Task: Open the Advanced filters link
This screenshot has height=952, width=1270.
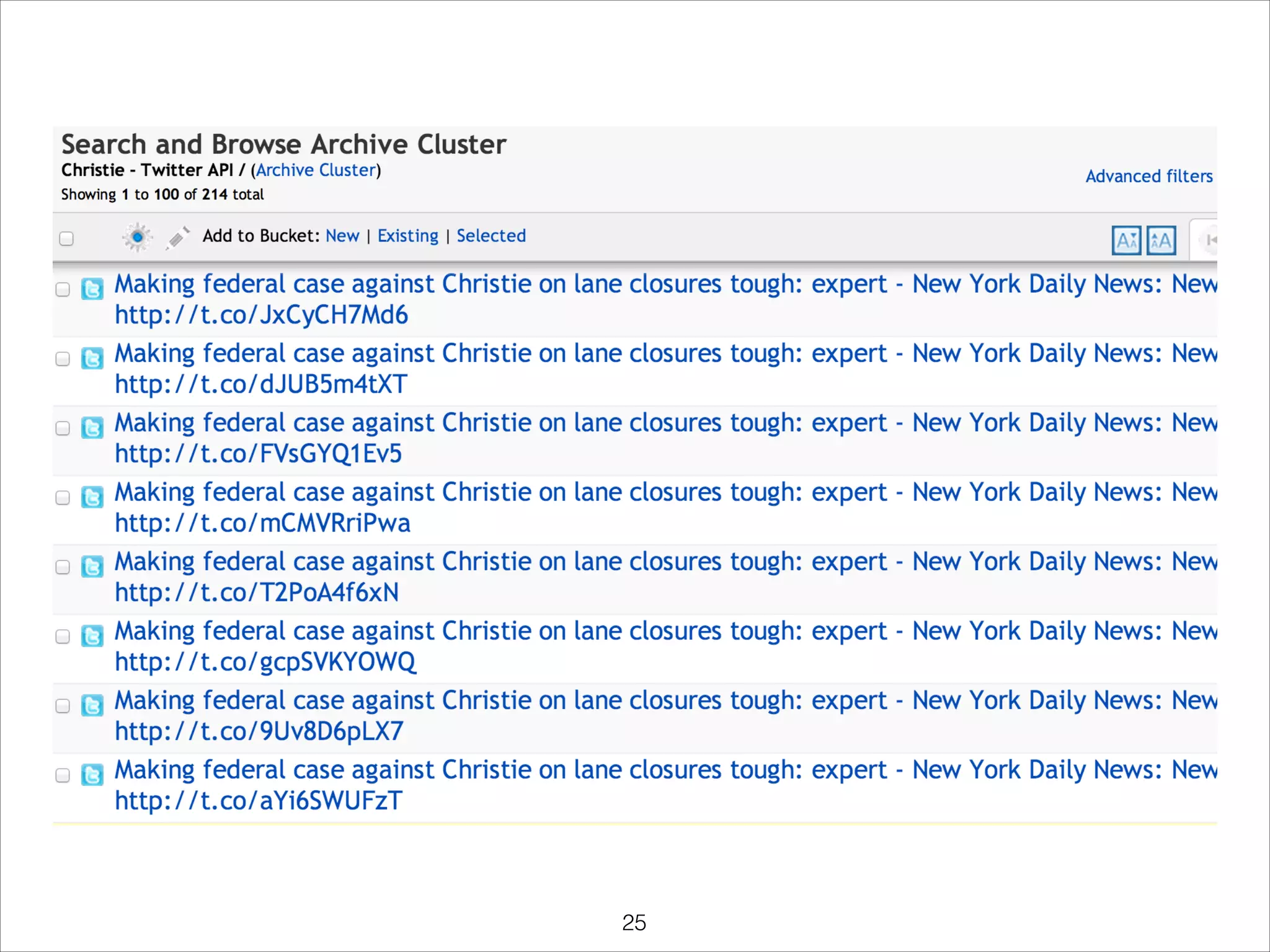Action: (x=1148, y=177)
